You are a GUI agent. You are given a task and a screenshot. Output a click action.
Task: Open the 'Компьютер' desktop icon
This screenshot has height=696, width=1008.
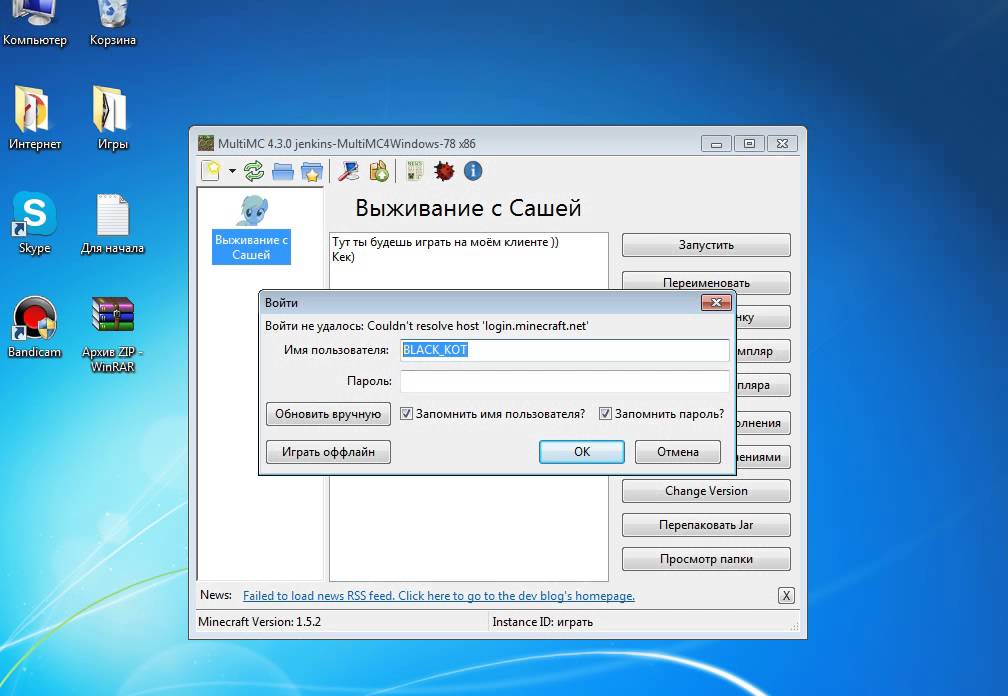pyautogui.click(x=35, y=24)
